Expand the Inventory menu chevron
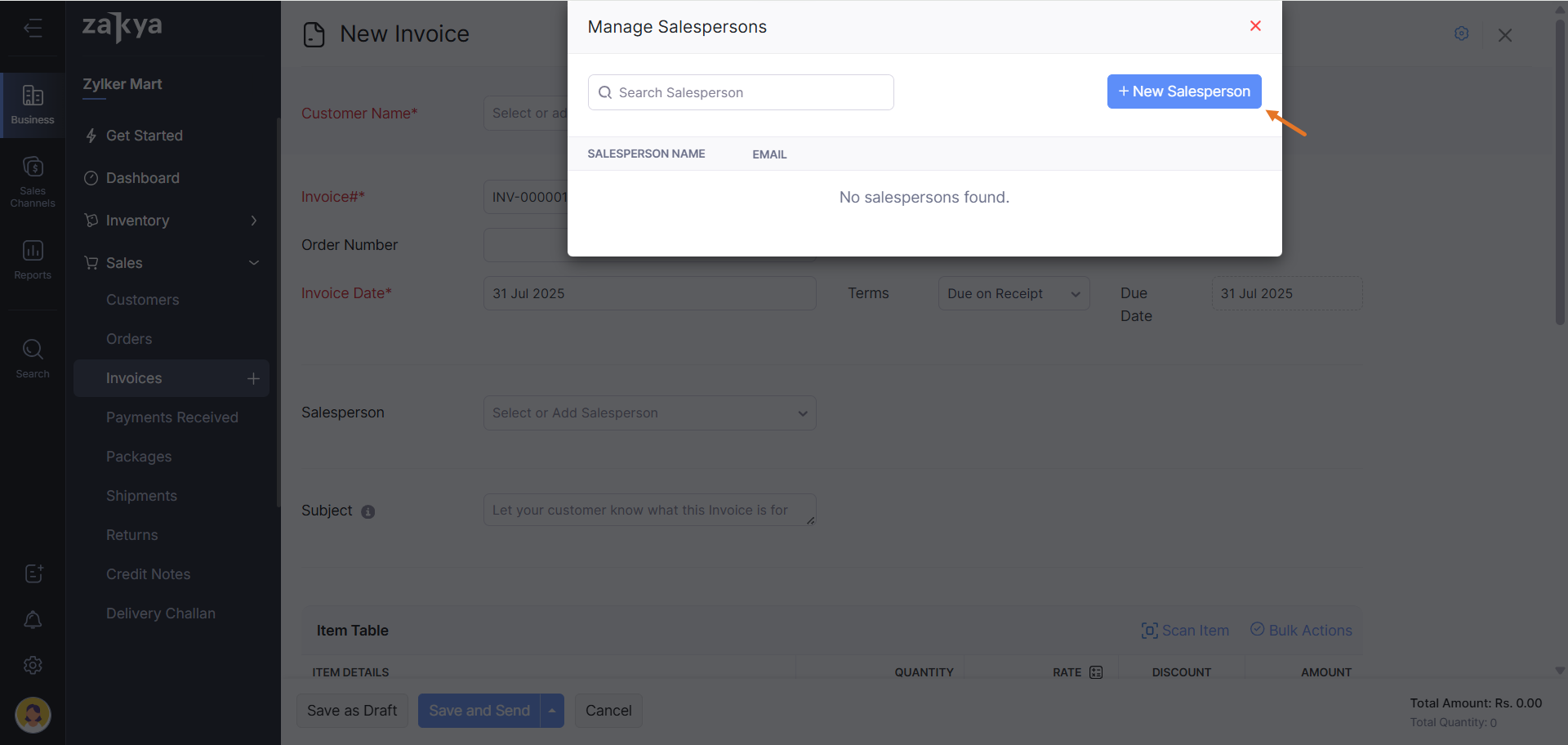Screen dimensions: 1568x745 click(254, 221)
